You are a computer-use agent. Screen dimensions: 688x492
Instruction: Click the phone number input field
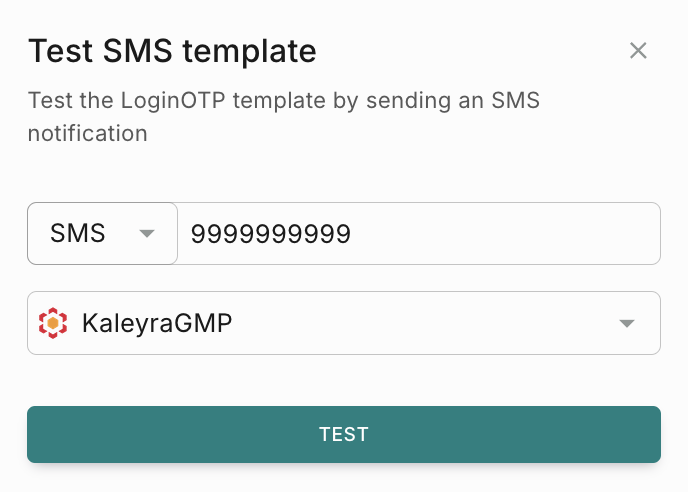(418, 234)
